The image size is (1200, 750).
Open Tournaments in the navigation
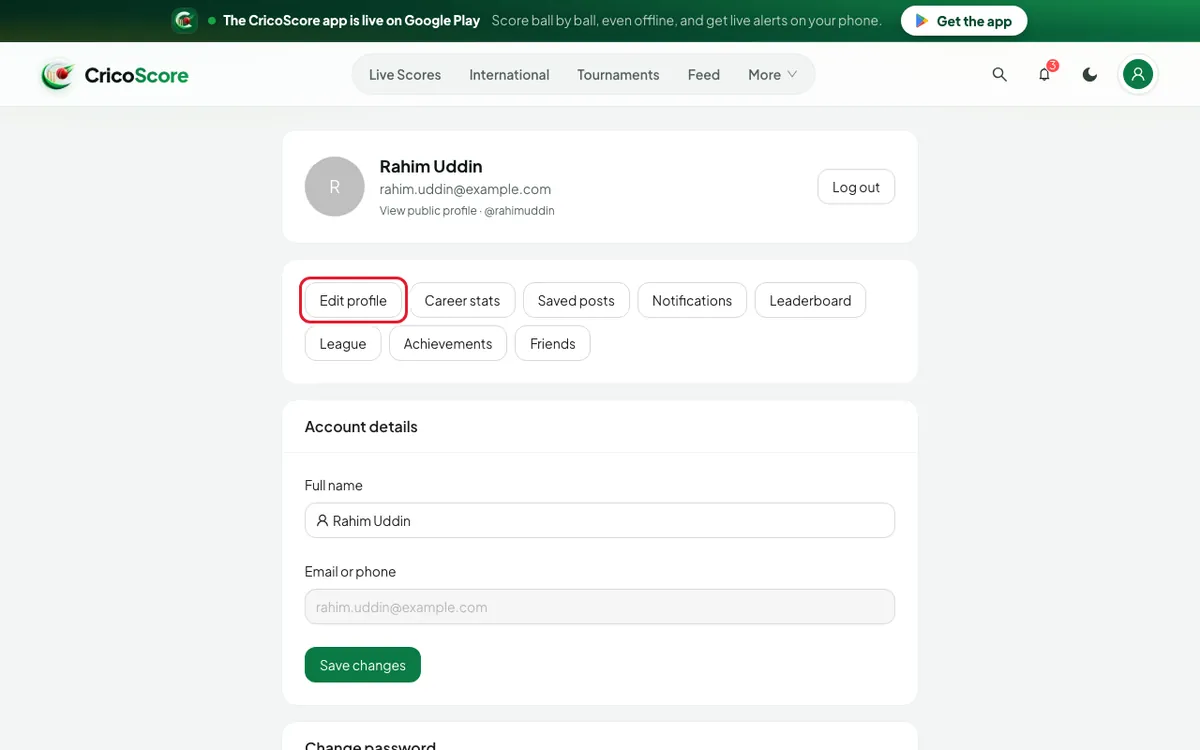618,75
